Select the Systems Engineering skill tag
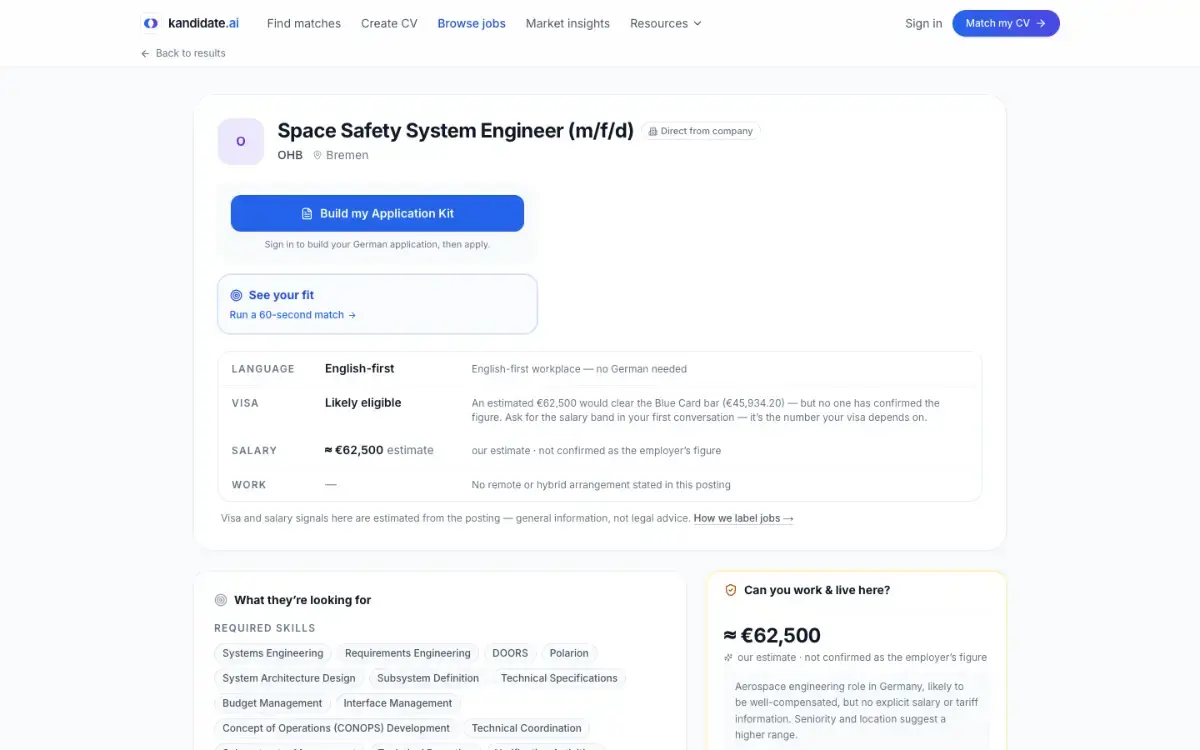 tap(273, 653)
